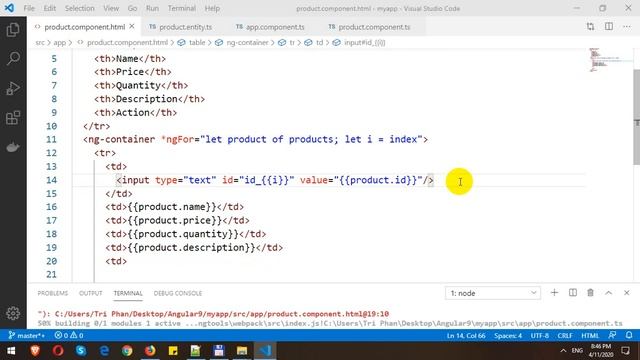Click 'td' in the breadcrumb

point(319,42)
